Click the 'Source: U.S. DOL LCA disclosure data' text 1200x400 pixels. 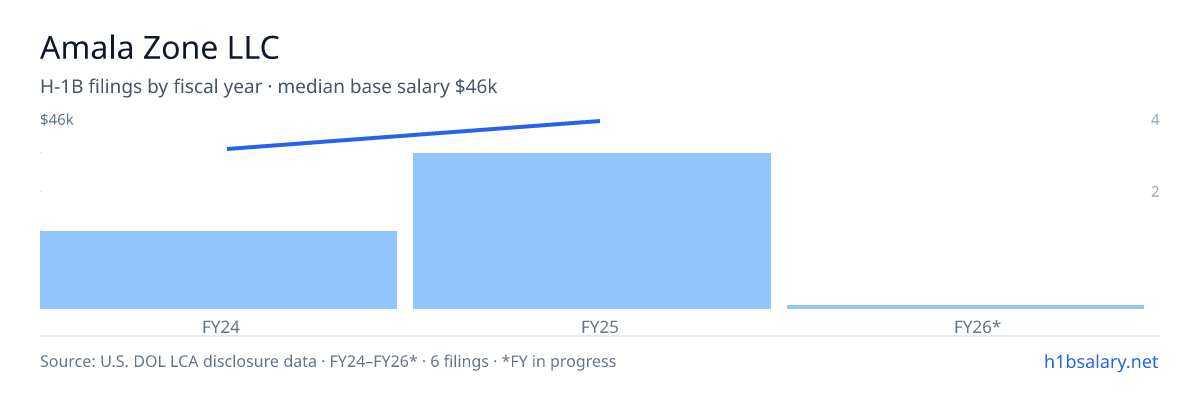173,361
